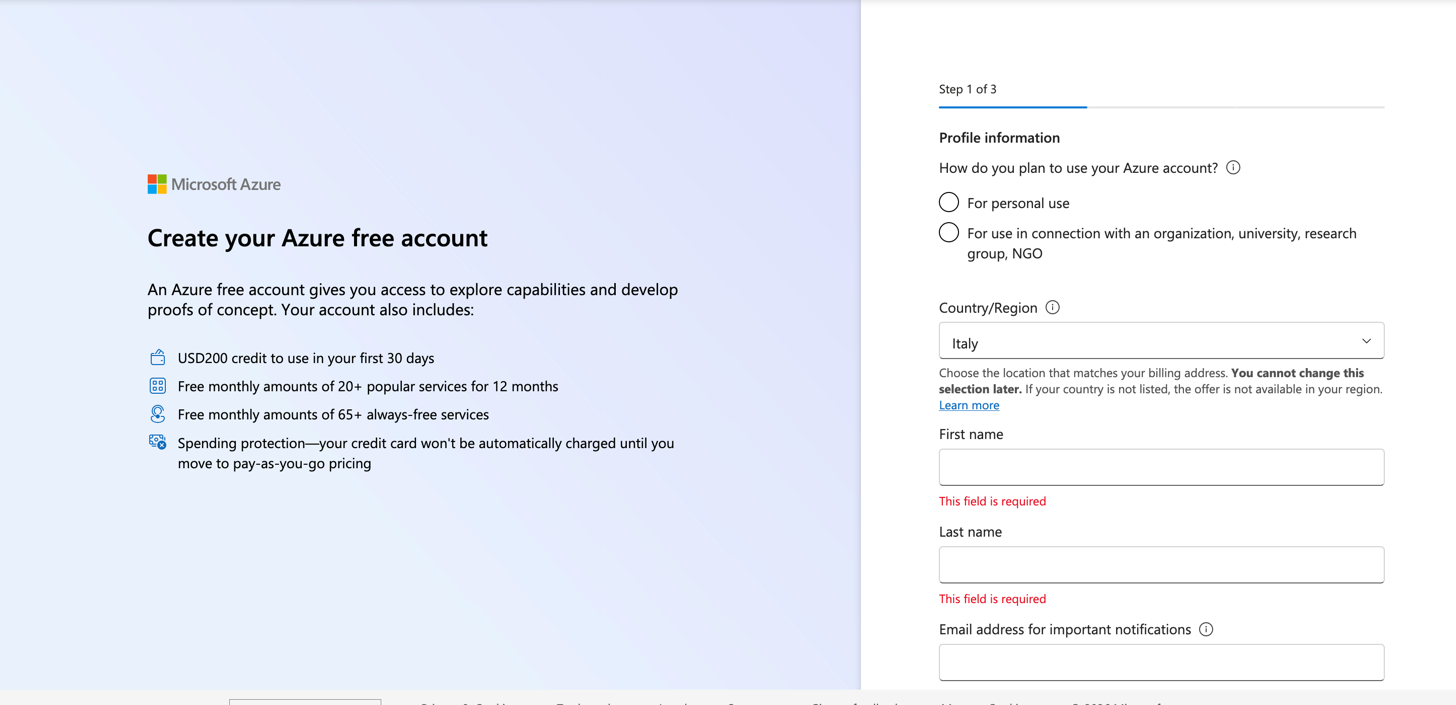The width and height of the screenshot is (1456, 705).
Task: Click inside the First name field
Action: [1160, 467]
